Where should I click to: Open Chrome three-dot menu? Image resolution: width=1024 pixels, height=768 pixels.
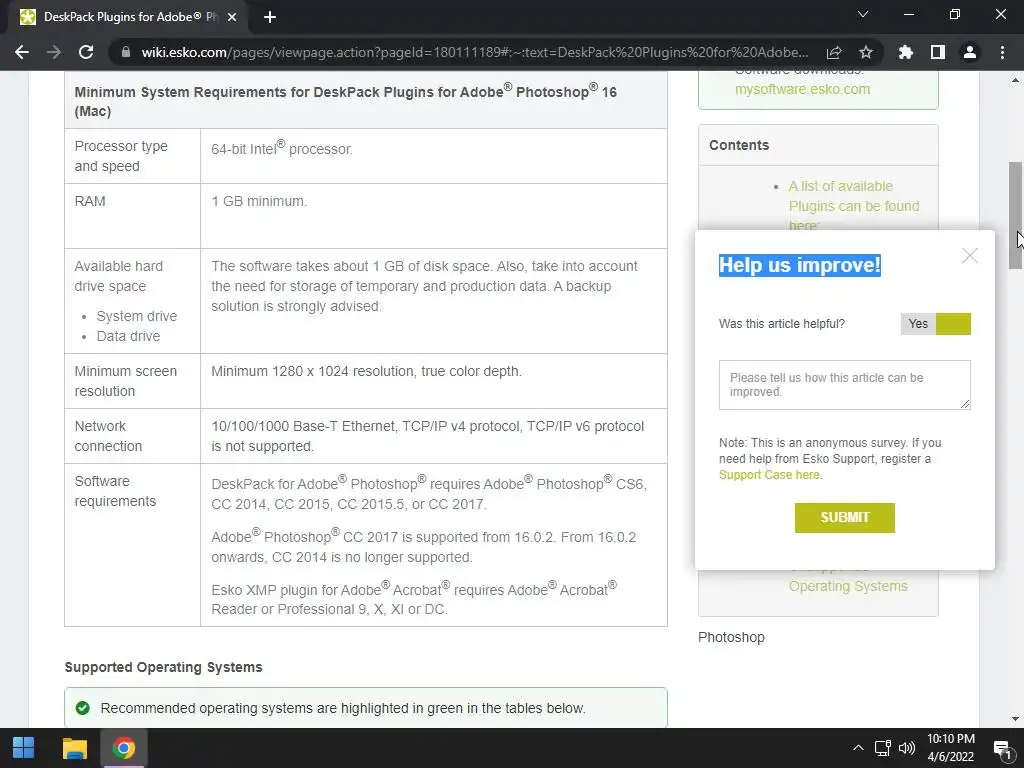(1002, 52)
